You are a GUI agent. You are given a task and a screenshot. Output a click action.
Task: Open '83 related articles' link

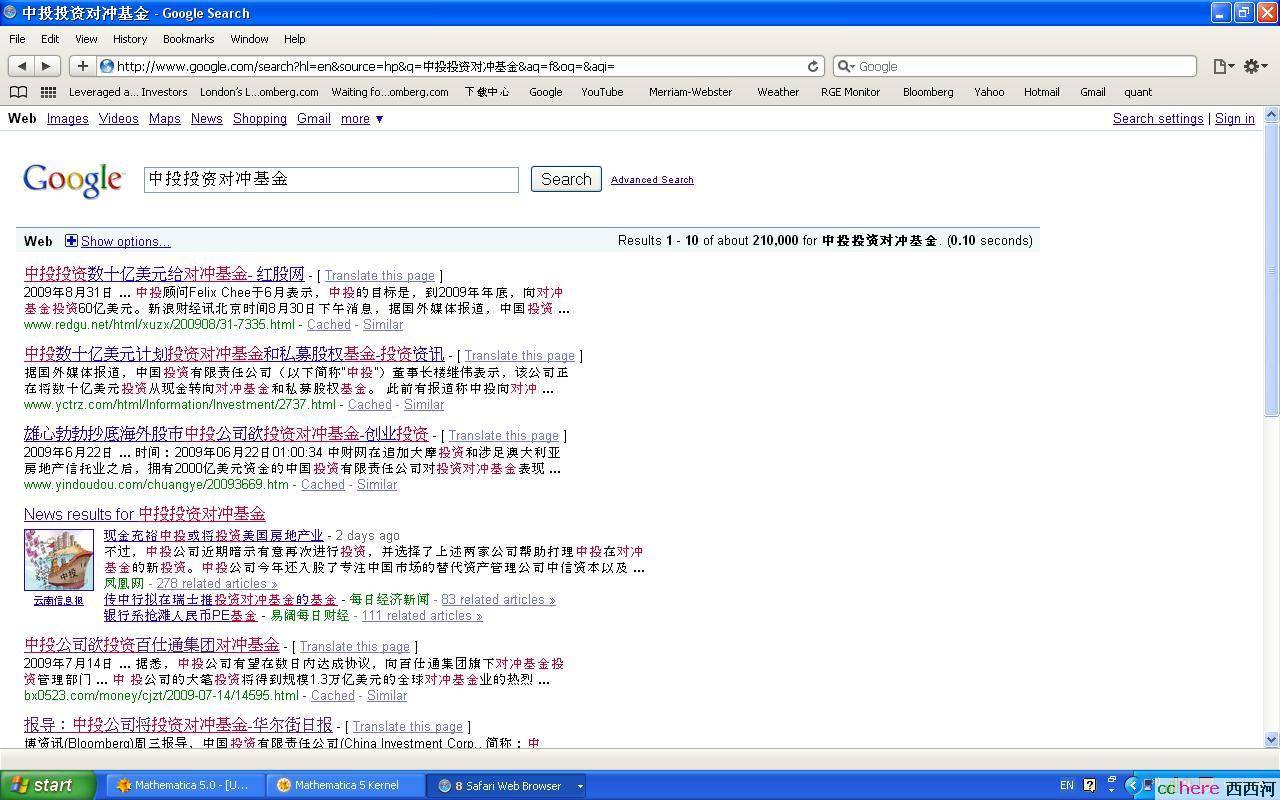[x=498, y=600]
